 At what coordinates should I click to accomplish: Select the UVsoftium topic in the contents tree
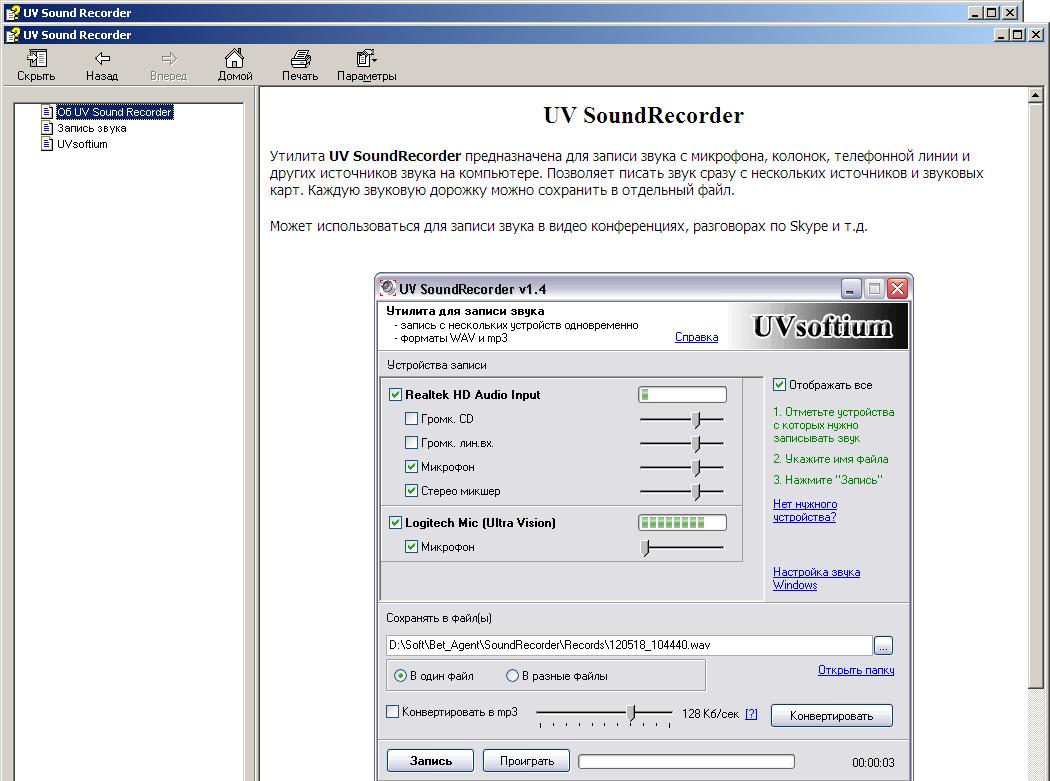82,144
